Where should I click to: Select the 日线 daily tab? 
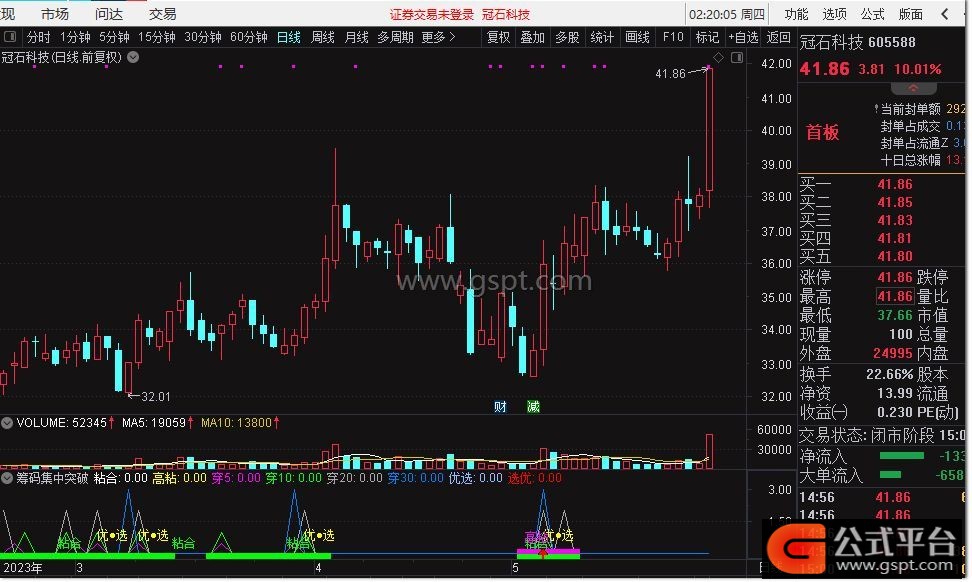(x=288, y=37)
